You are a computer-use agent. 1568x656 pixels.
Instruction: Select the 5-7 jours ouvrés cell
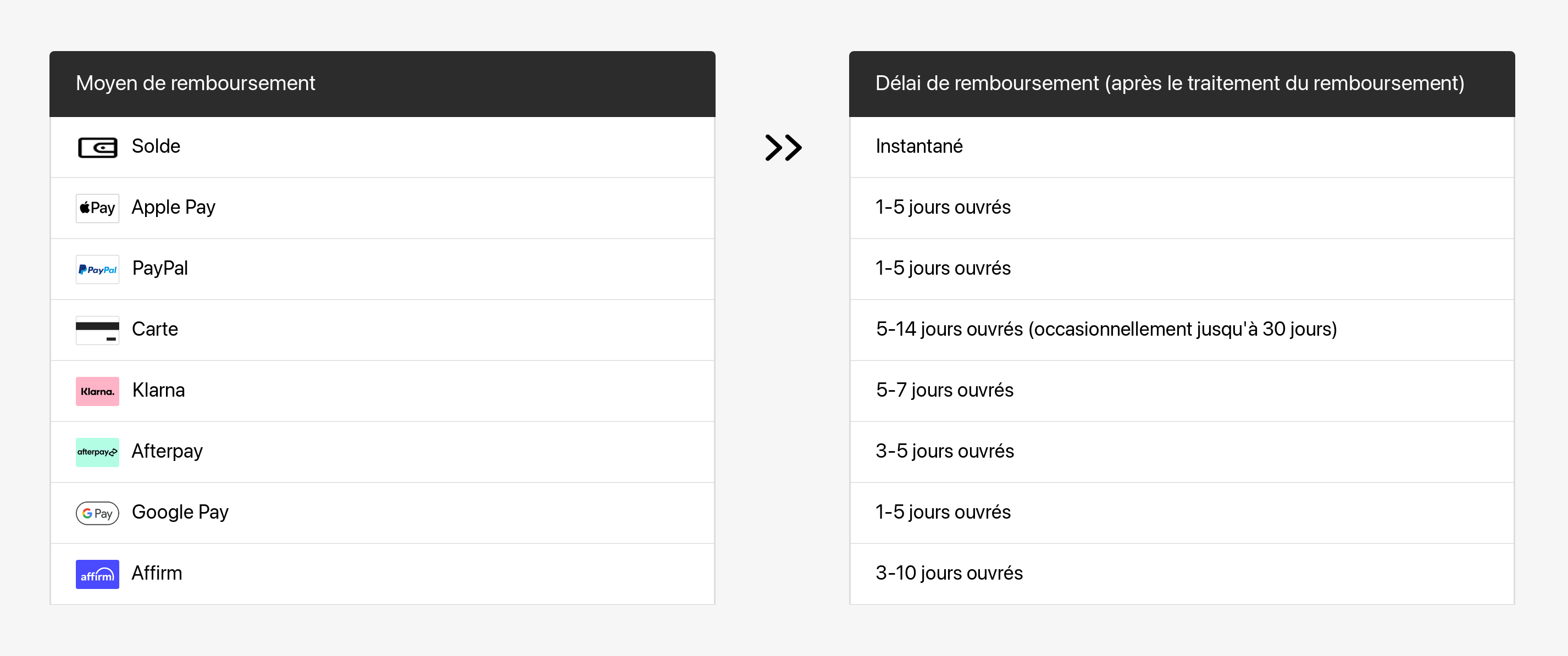tap(944, 390)
